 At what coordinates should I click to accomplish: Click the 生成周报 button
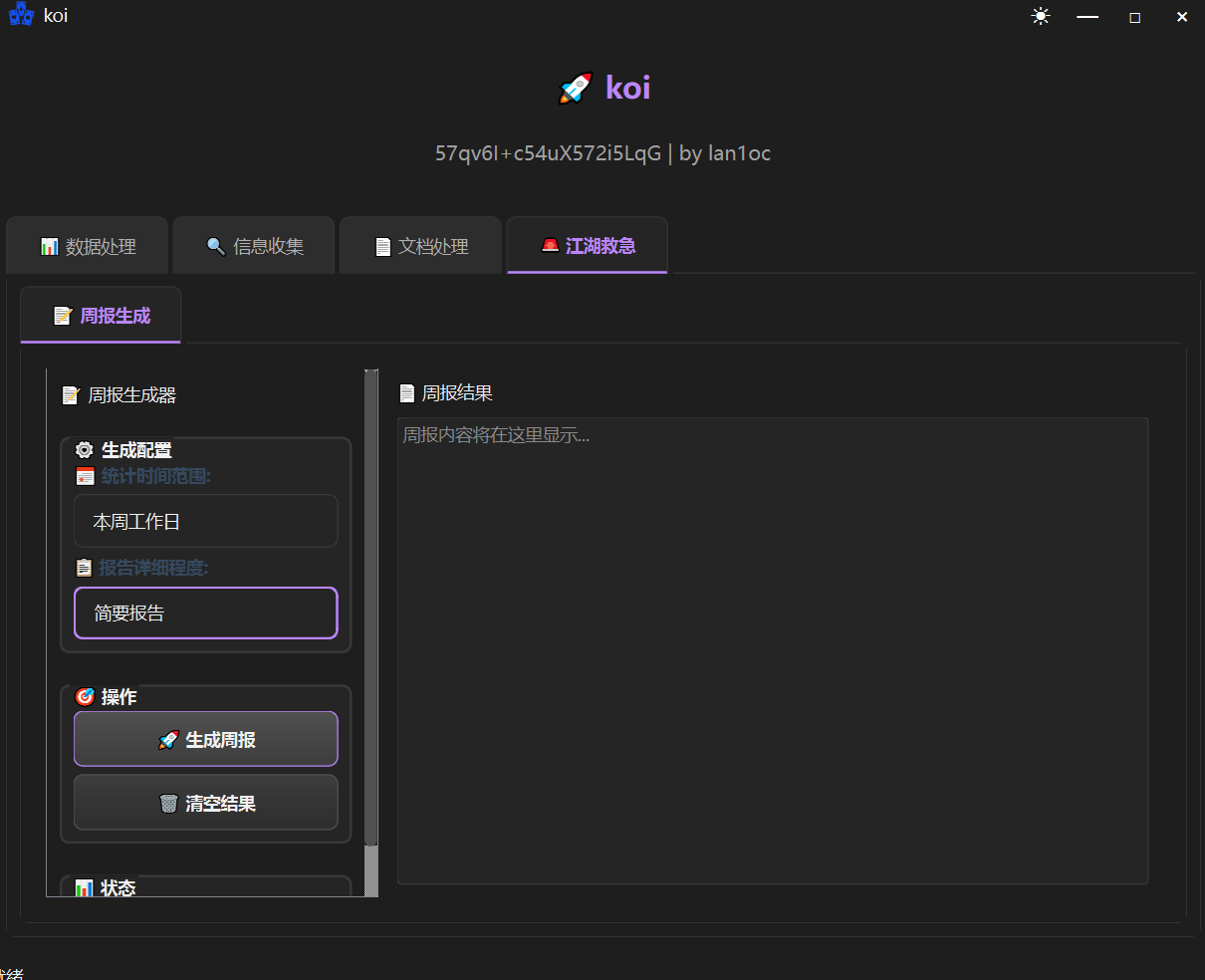click(206, 740)
